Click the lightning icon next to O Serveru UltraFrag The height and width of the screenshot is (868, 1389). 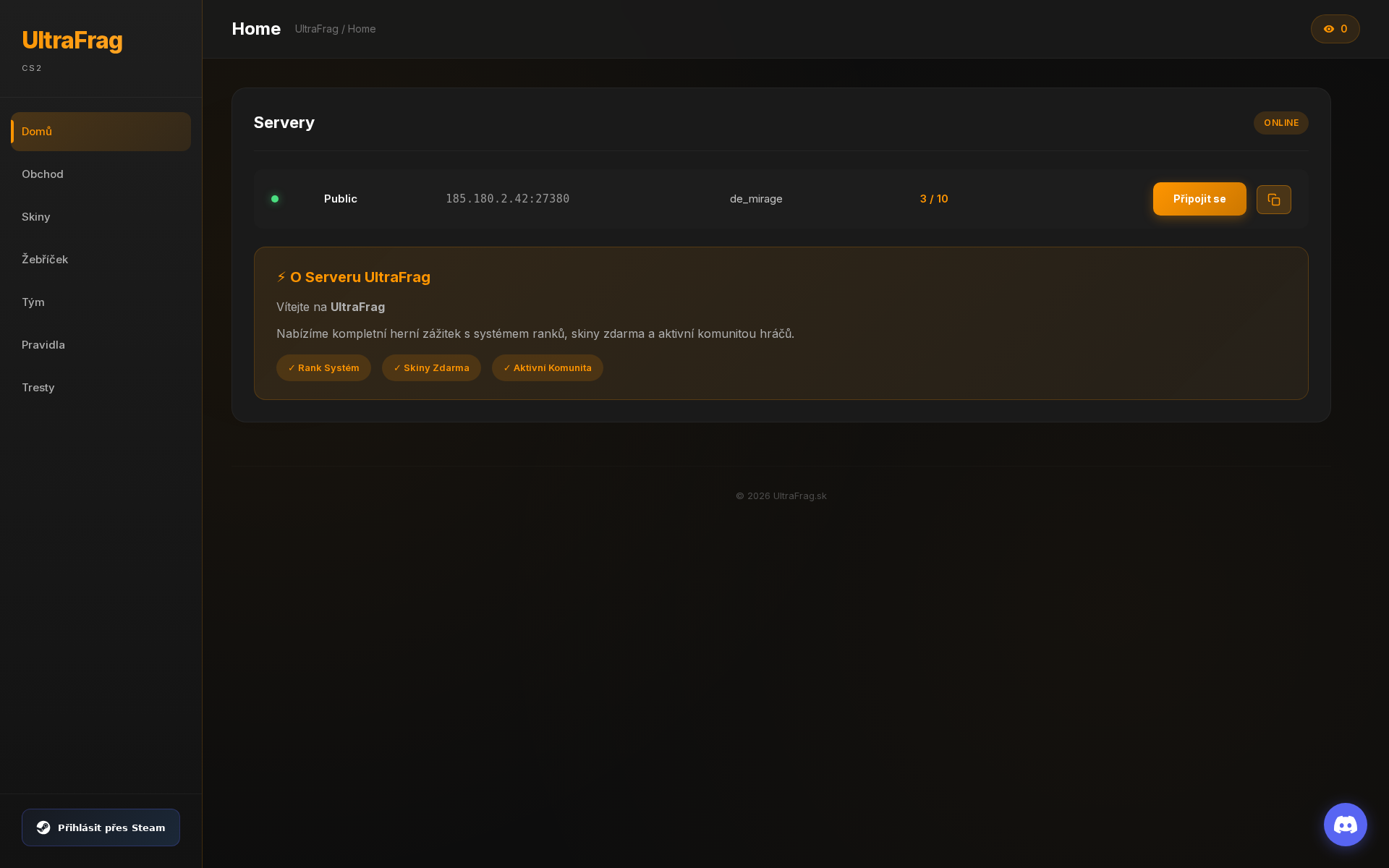coord(281,276)
